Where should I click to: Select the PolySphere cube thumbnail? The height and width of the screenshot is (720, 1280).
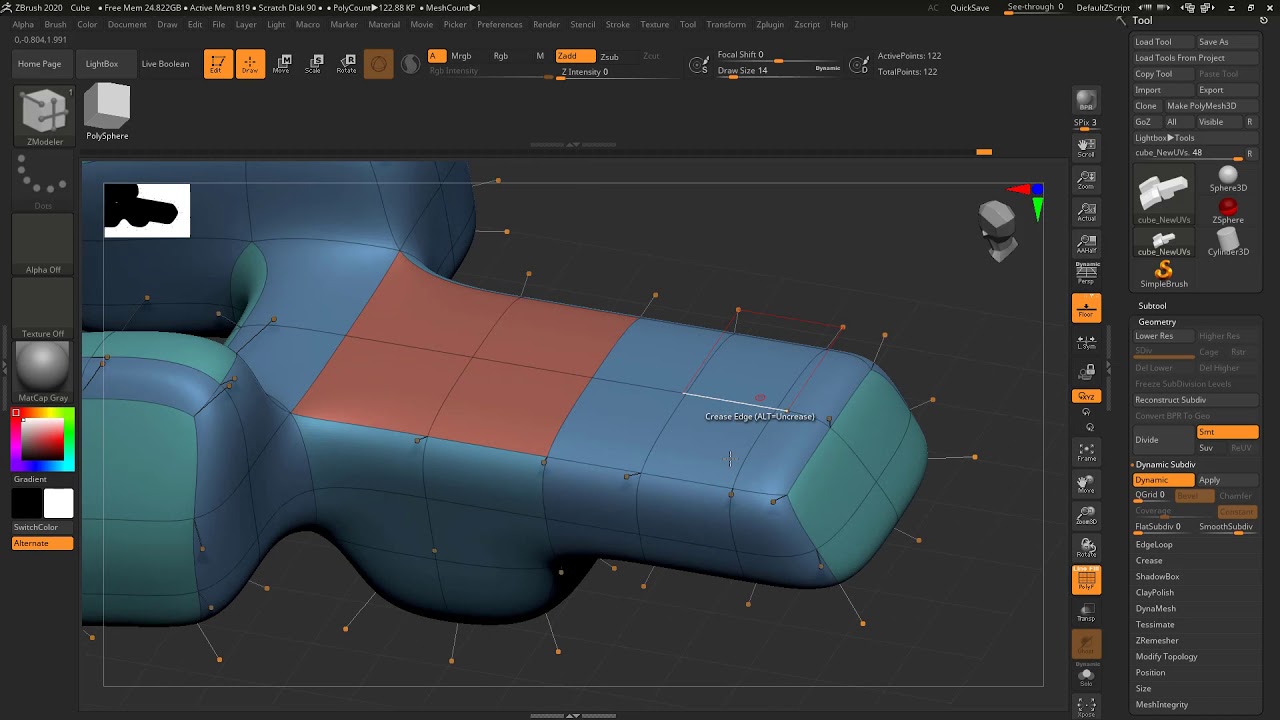[107, 112]
